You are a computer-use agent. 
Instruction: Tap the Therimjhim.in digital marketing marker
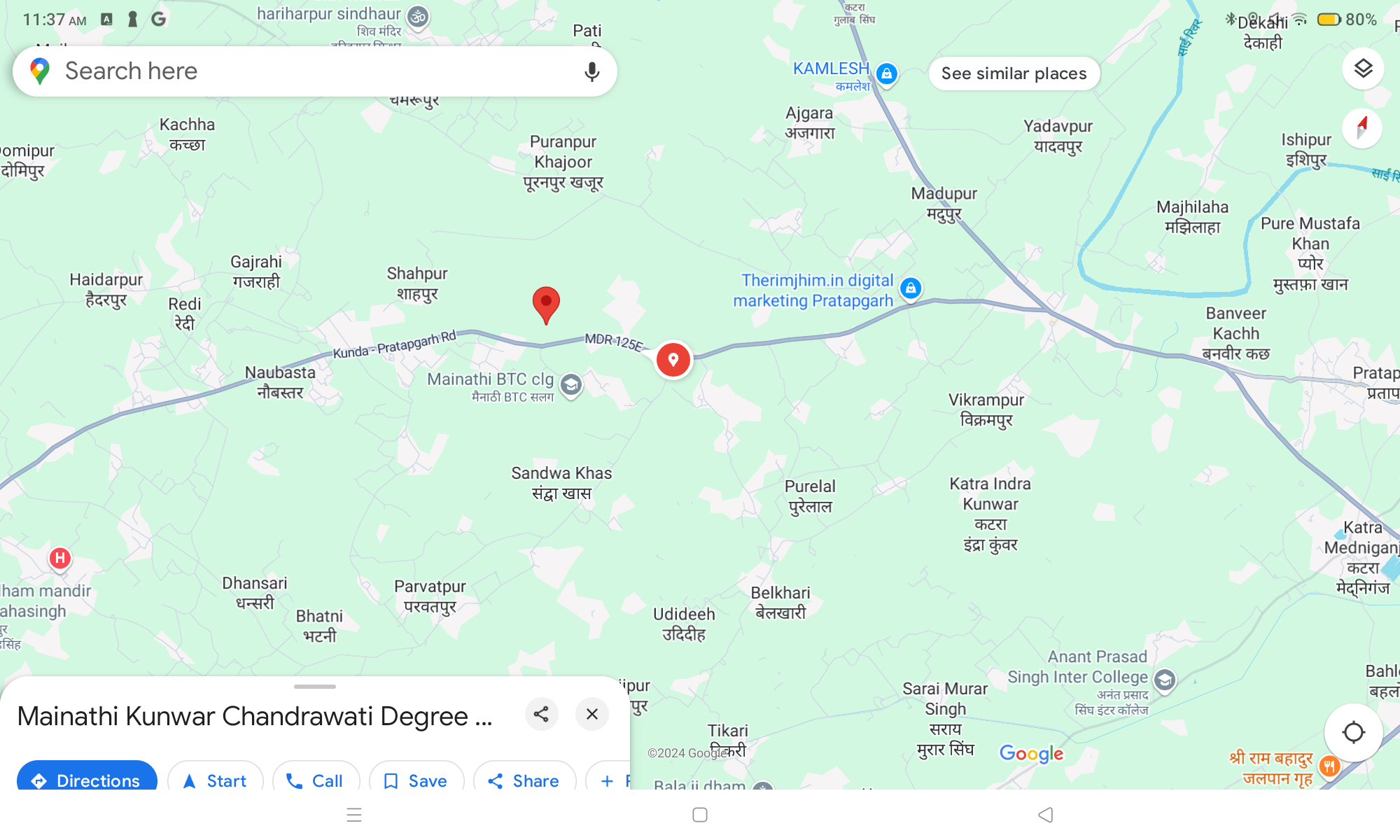(x=911, y=288)
